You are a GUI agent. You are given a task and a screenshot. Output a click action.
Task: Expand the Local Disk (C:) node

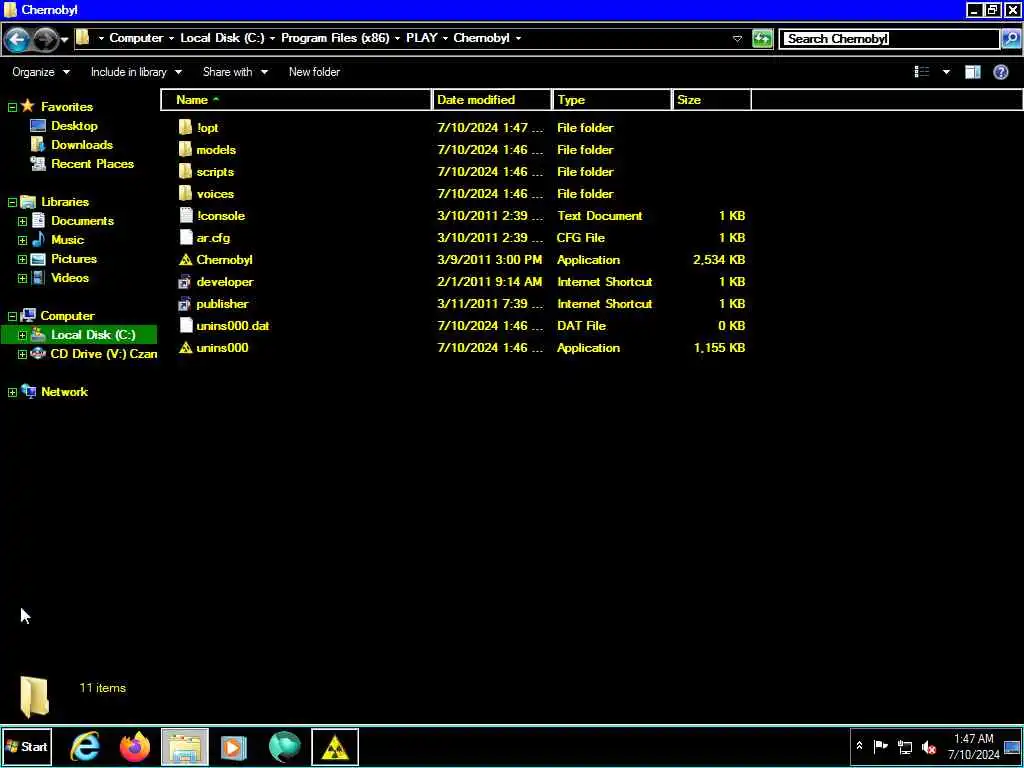pyautogui.click(x=22, y=335)
